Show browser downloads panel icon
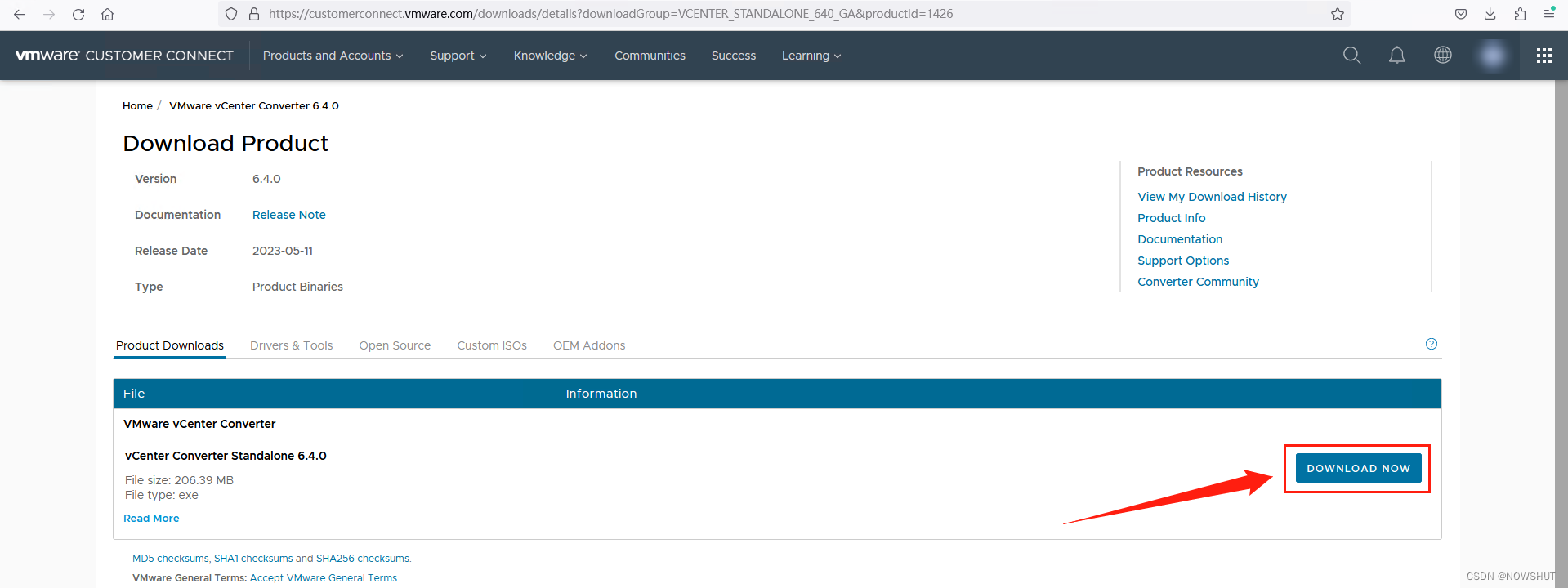Viewport: 1568px width, 588px height. [1490, 14]
